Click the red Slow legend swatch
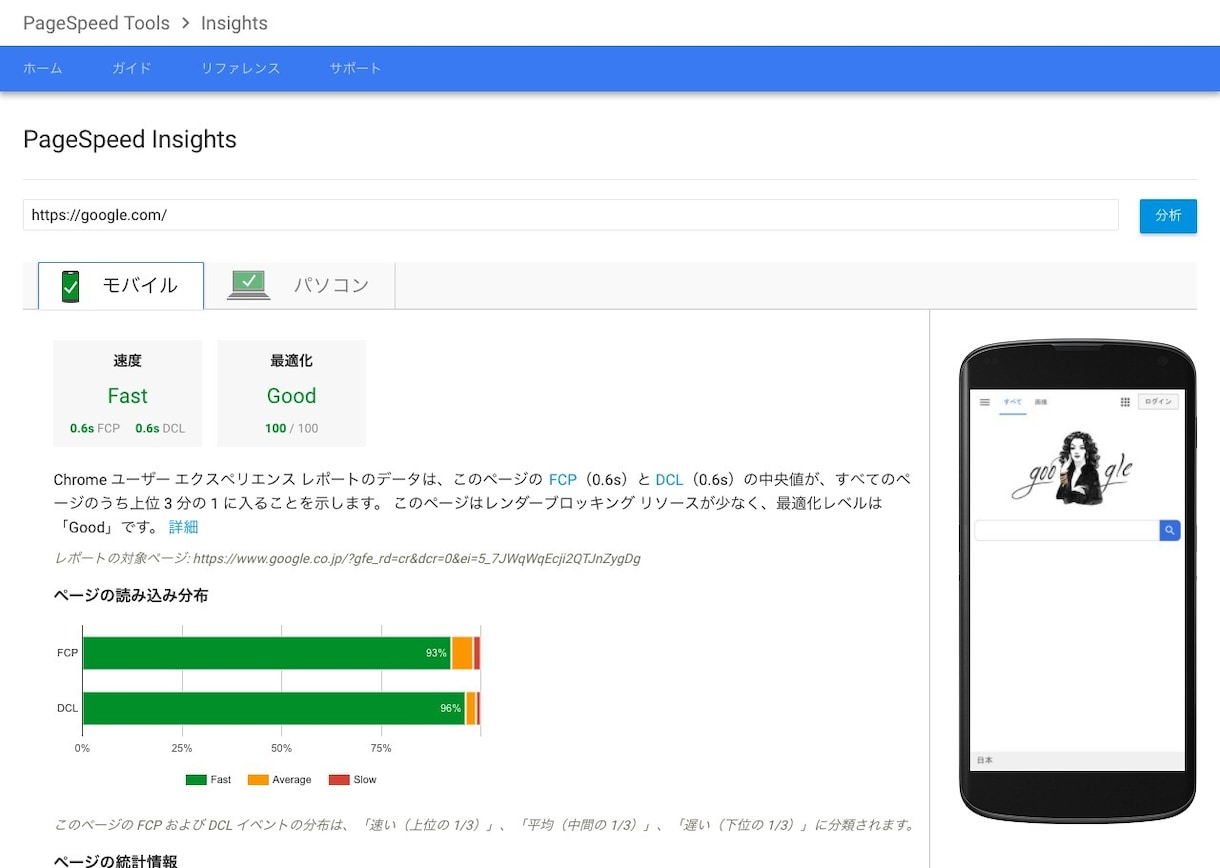The height and width of the screenshot is (868, 1220). (339, 780)
